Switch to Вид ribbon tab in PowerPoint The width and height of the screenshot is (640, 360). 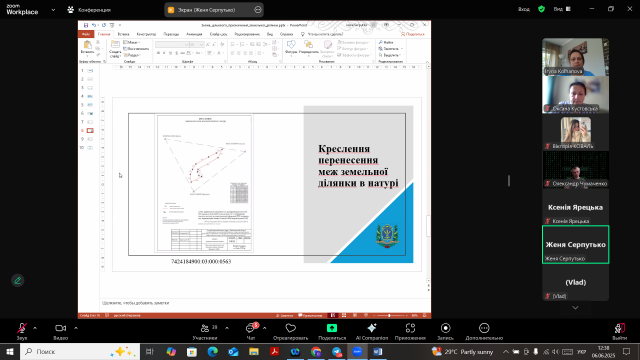(270, 34)
